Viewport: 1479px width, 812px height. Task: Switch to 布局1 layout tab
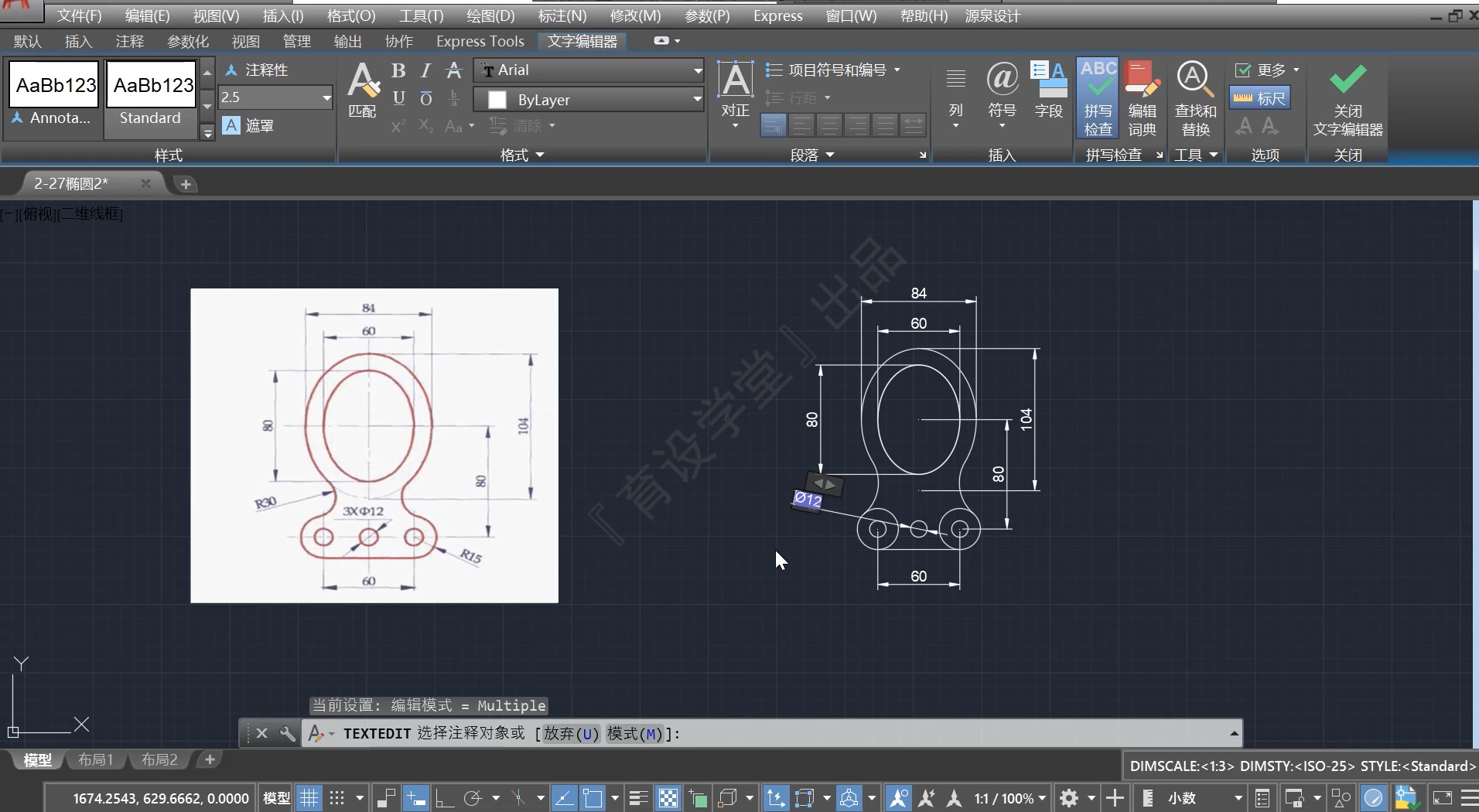95,759
